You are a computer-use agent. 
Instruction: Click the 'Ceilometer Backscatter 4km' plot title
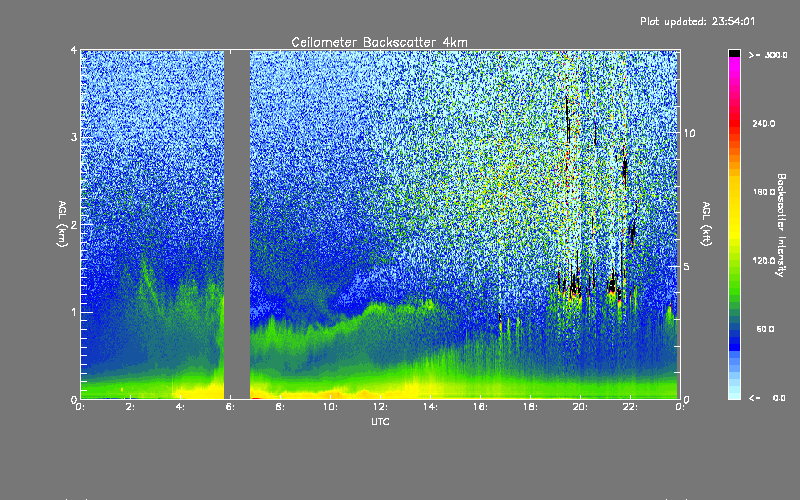[x=379, y=42]
